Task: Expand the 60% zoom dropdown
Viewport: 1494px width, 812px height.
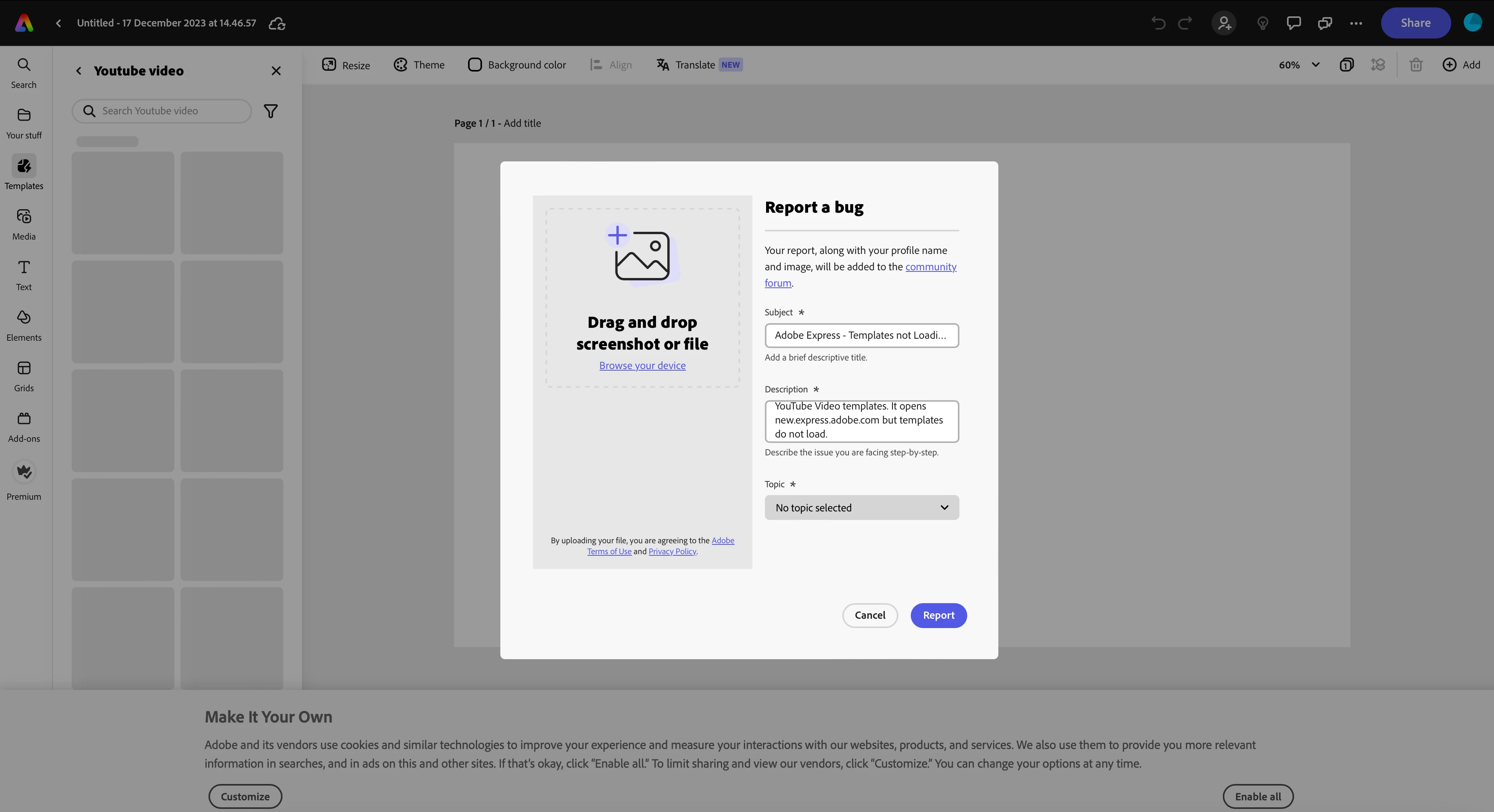Action: [1299, 65]
